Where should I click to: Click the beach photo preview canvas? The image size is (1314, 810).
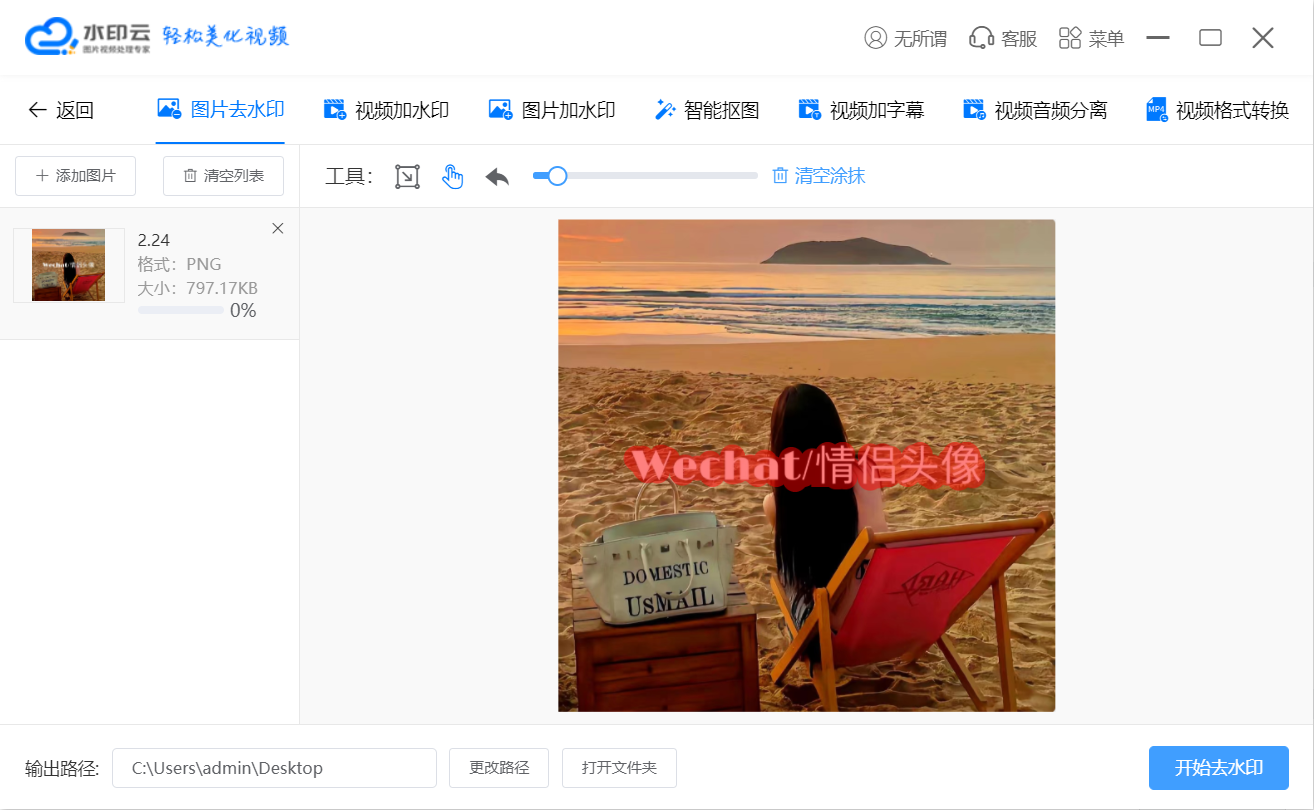click(806, 465)
